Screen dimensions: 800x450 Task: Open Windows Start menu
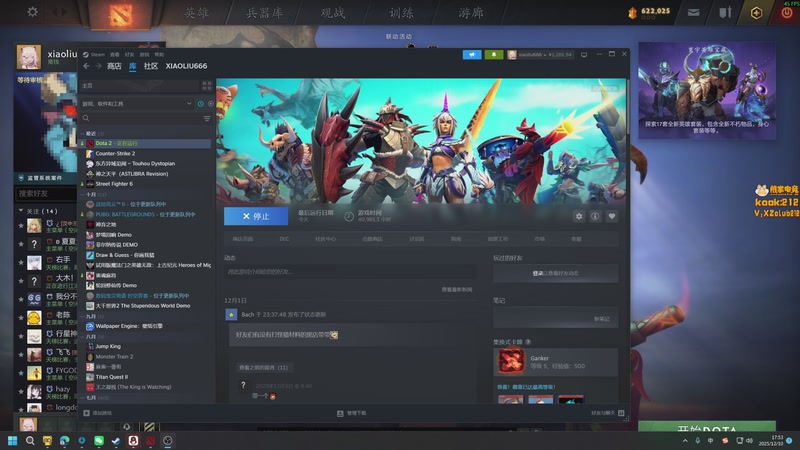[x=13, y=440]
